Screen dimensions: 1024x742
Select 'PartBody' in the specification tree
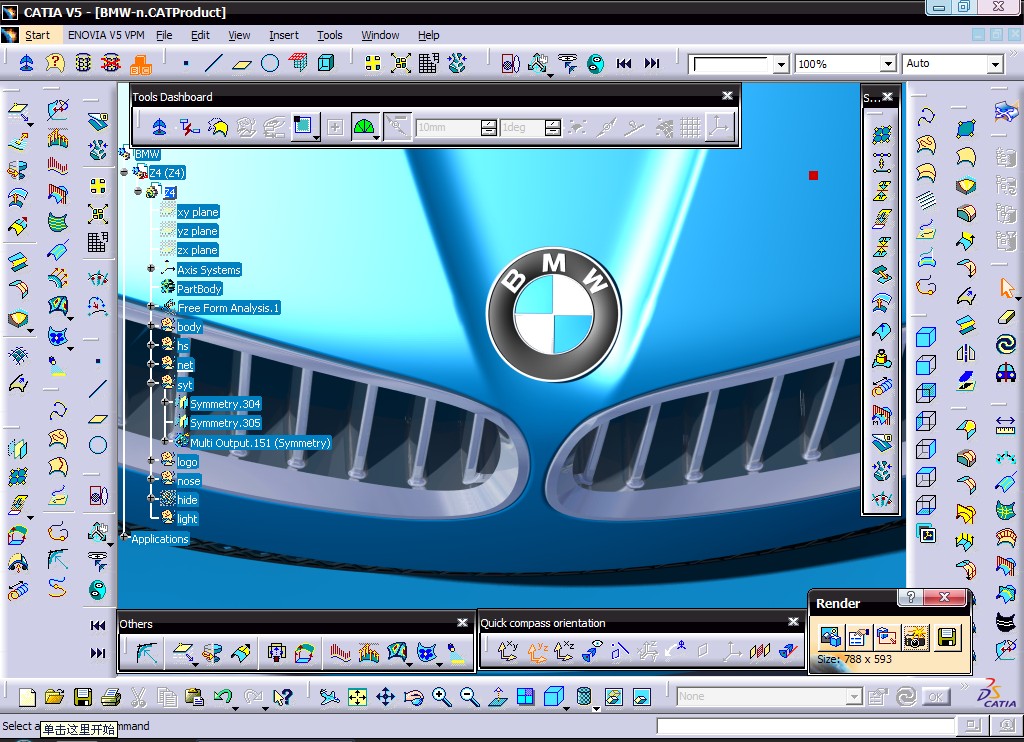(x=199, y=289)
